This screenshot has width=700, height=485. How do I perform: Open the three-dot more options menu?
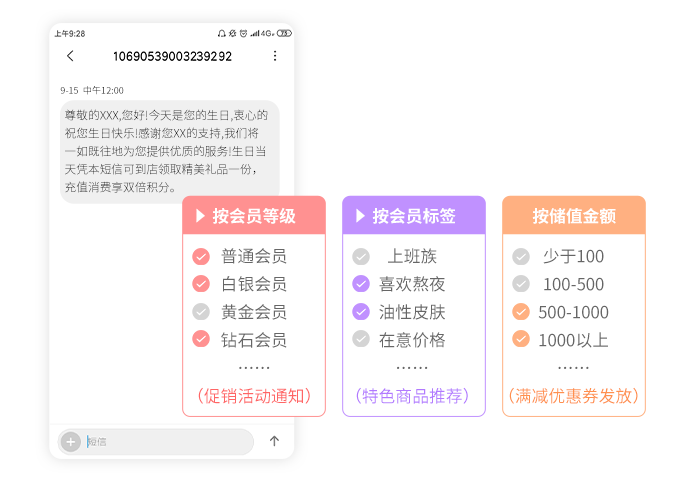click(275, 56)
